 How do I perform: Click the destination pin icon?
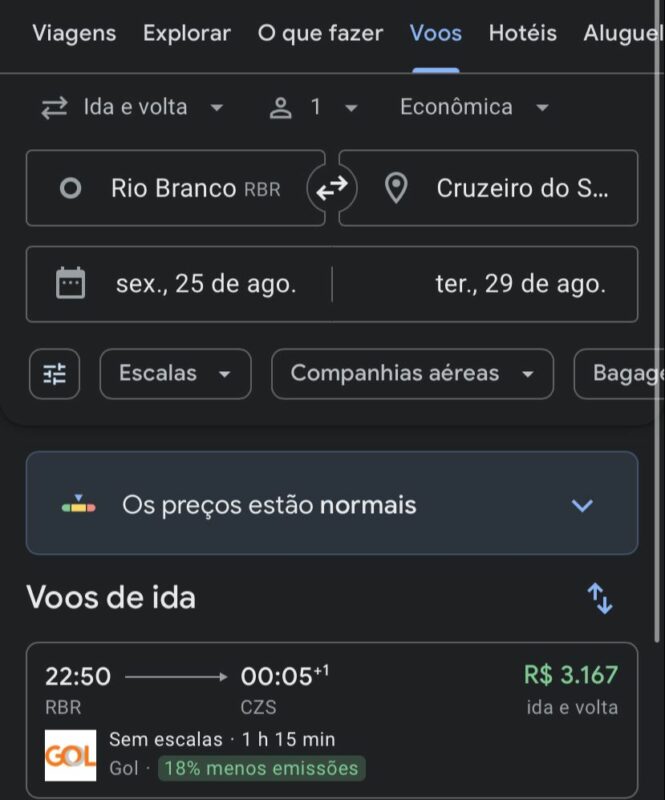396,188
